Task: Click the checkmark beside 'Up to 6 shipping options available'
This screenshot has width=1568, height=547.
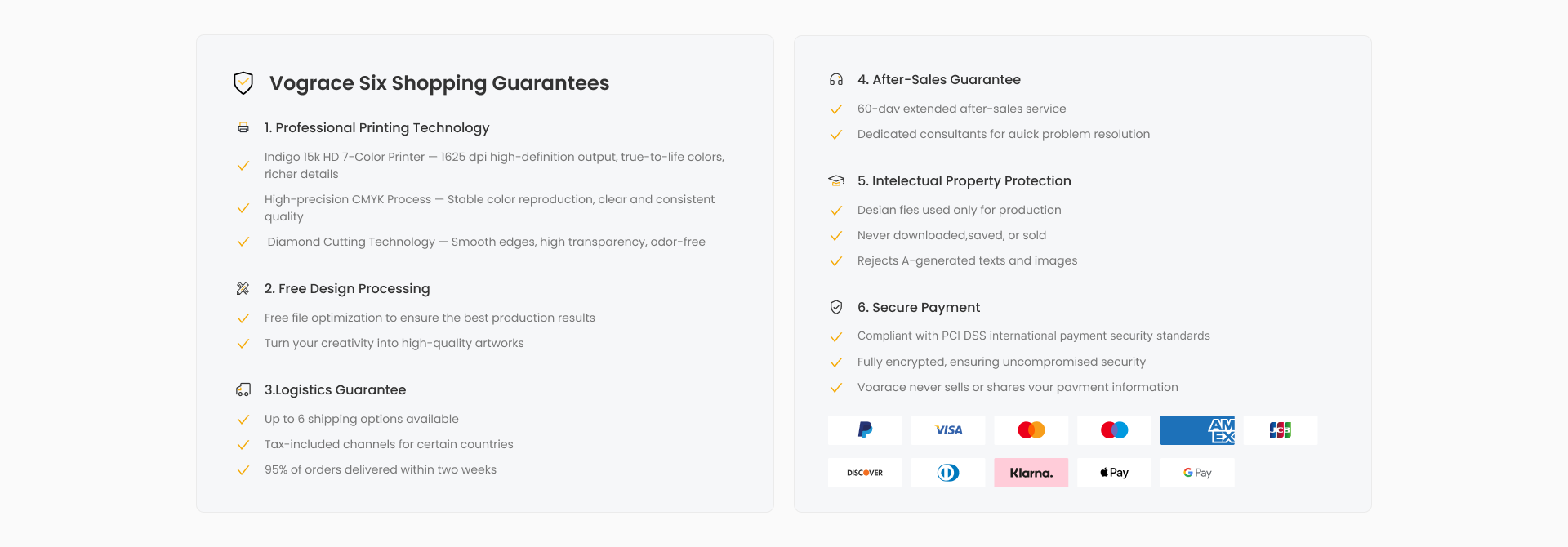Action: 243,420
